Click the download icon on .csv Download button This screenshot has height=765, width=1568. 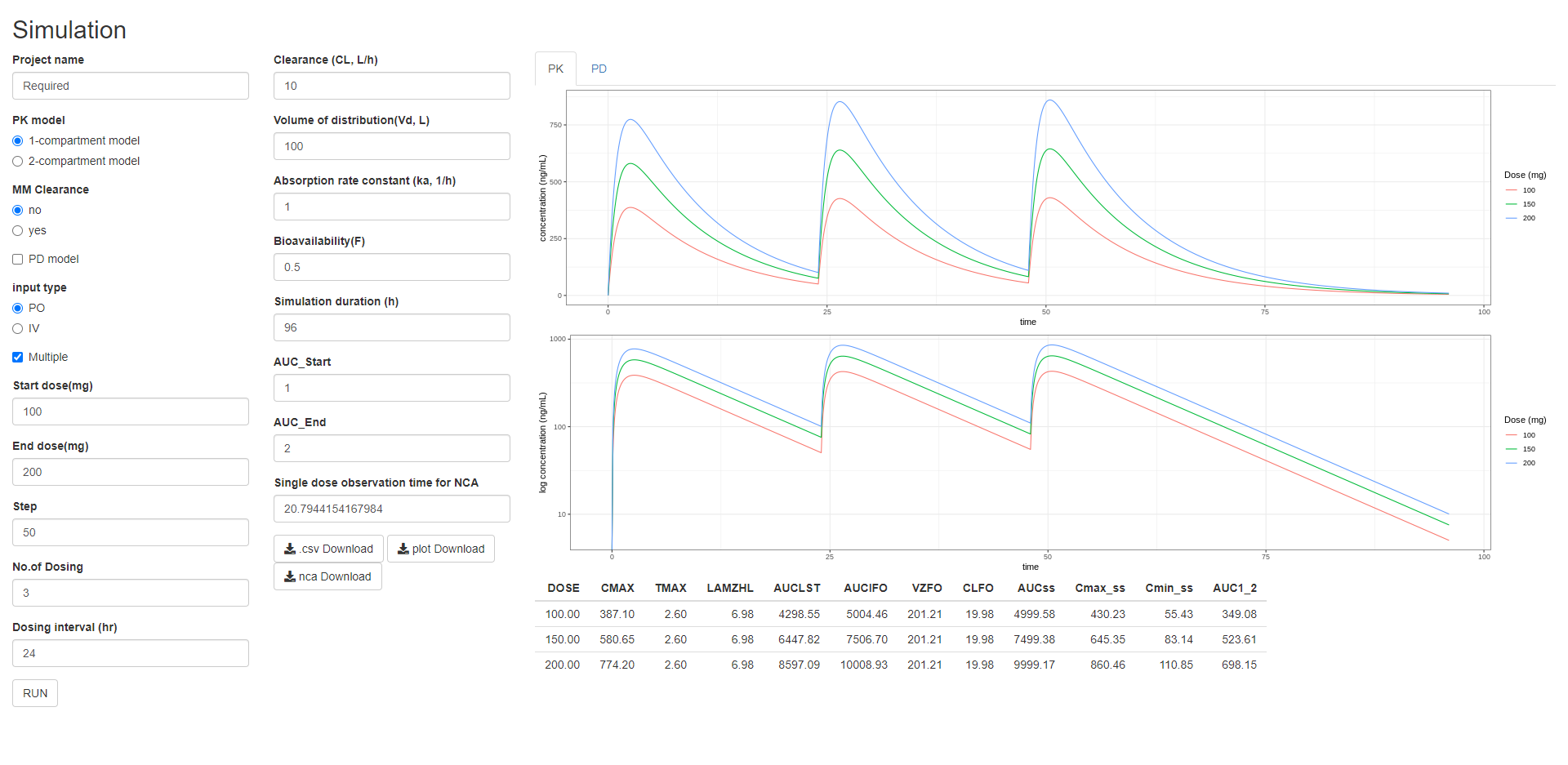289,549
